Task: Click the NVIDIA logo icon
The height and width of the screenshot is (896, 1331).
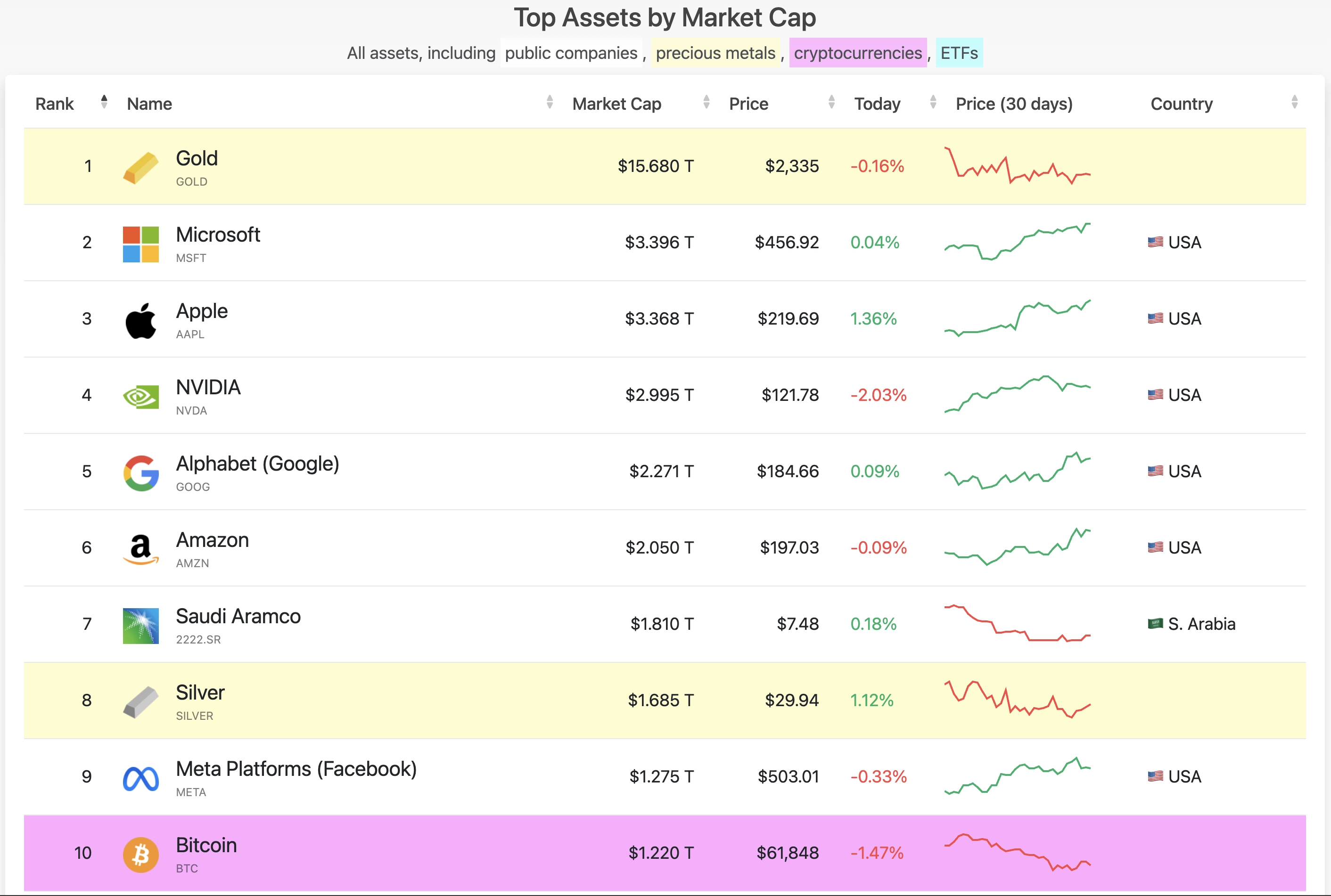Action: (140, 397)
